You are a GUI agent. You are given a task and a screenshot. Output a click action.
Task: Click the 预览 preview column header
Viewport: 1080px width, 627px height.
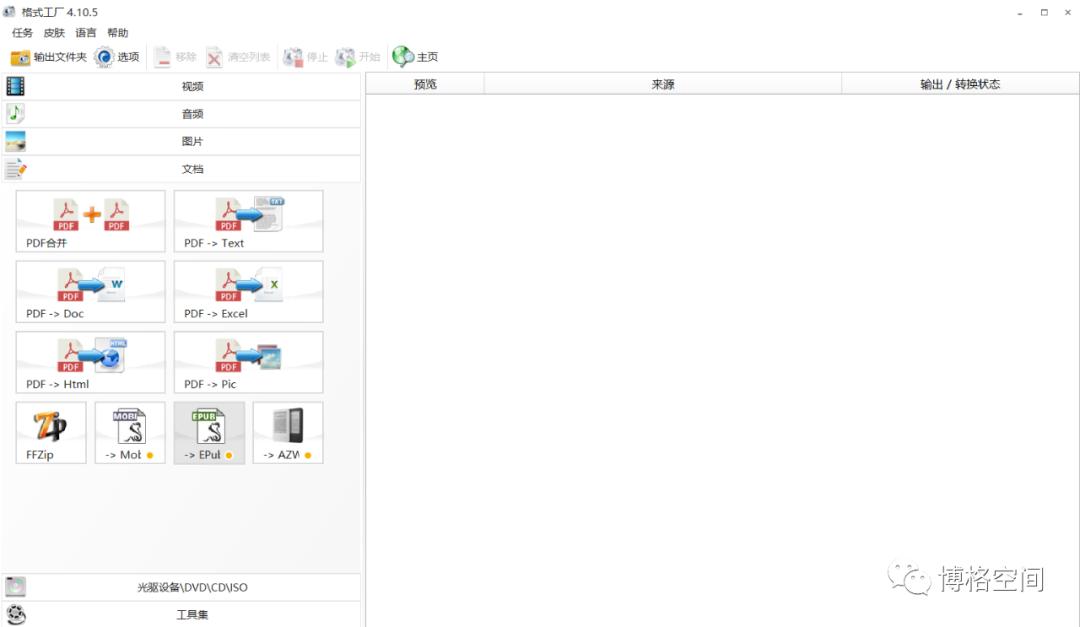click(425, 84)
